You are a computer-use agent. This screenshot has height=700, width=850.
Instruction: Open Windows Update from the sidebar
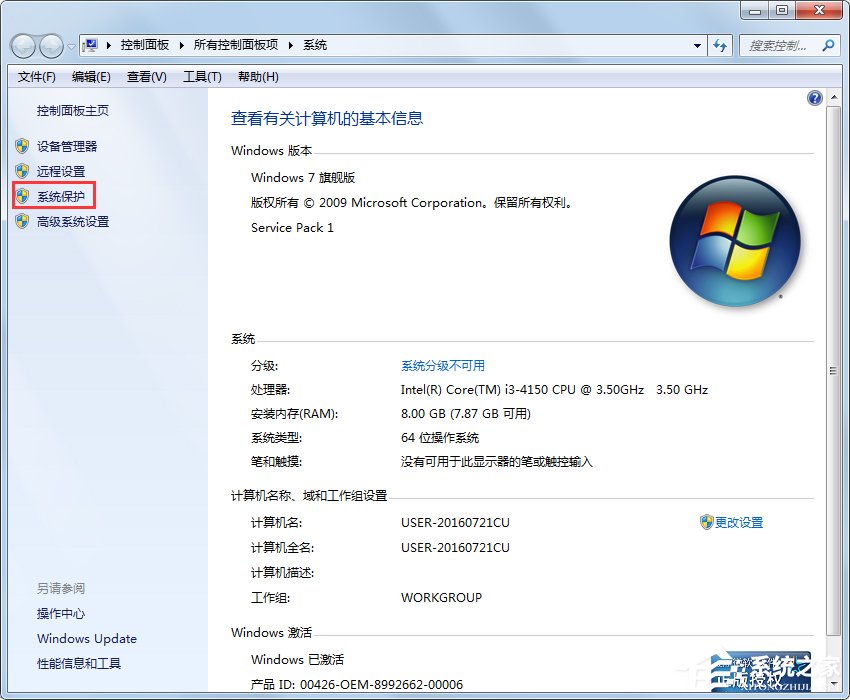[86, 638]
